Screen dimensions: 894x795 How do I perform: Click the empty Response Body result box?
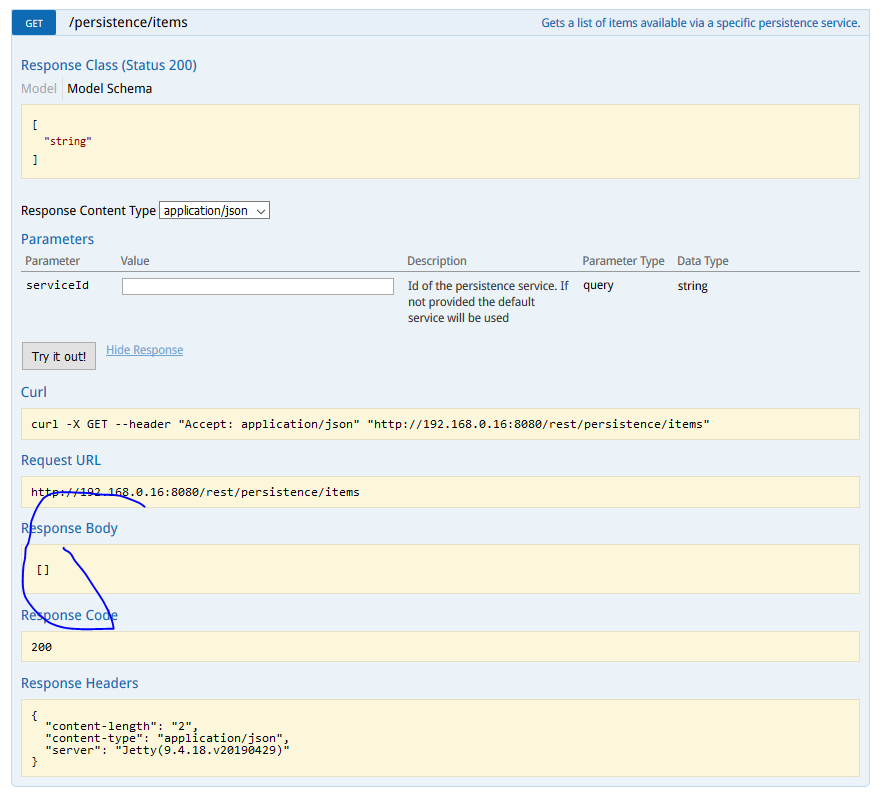[x=440, y=569]
